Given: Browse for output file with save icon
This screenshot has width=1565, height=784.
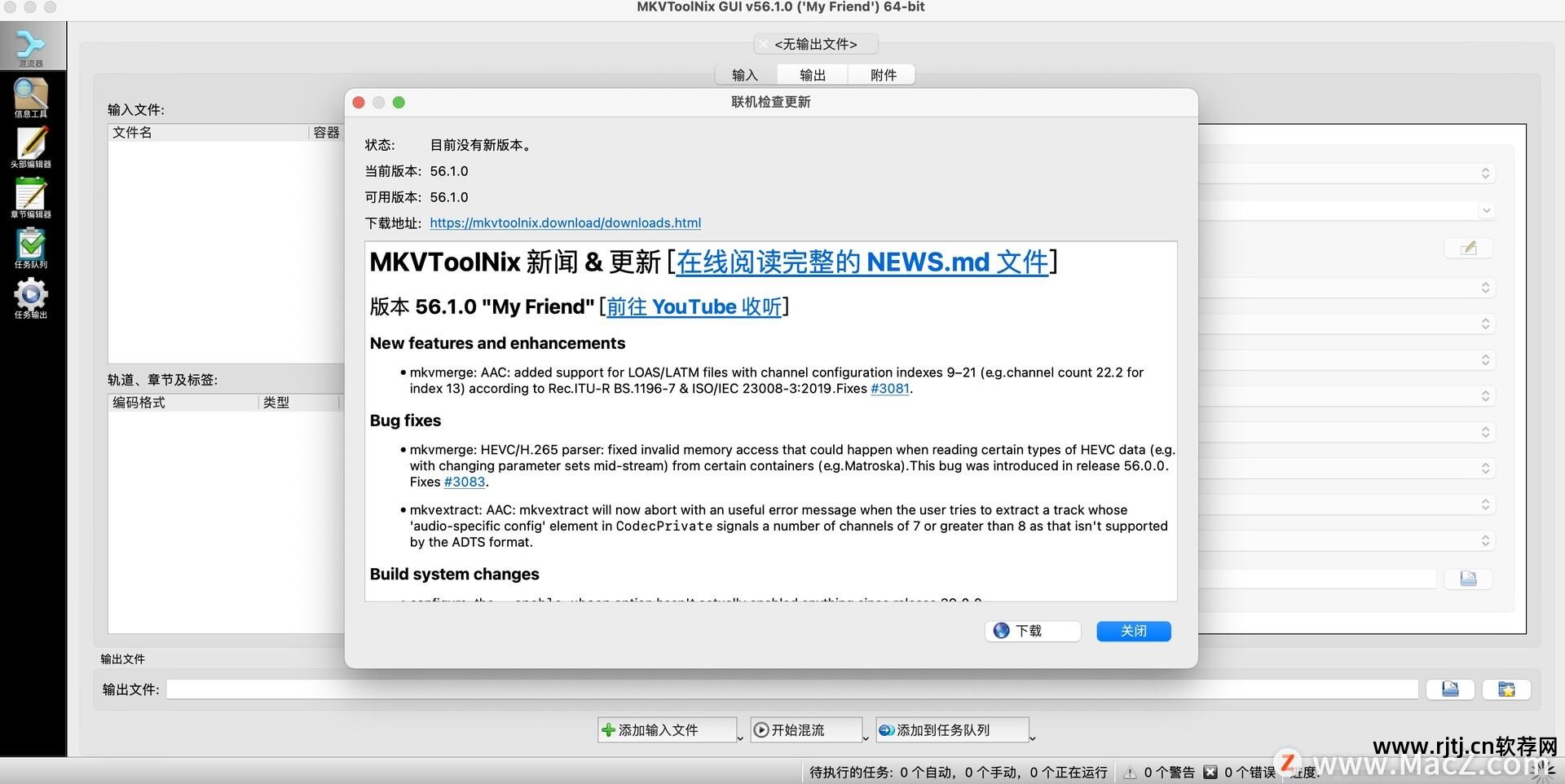Looking at the screenshot, I should (x=1450, y=689).
